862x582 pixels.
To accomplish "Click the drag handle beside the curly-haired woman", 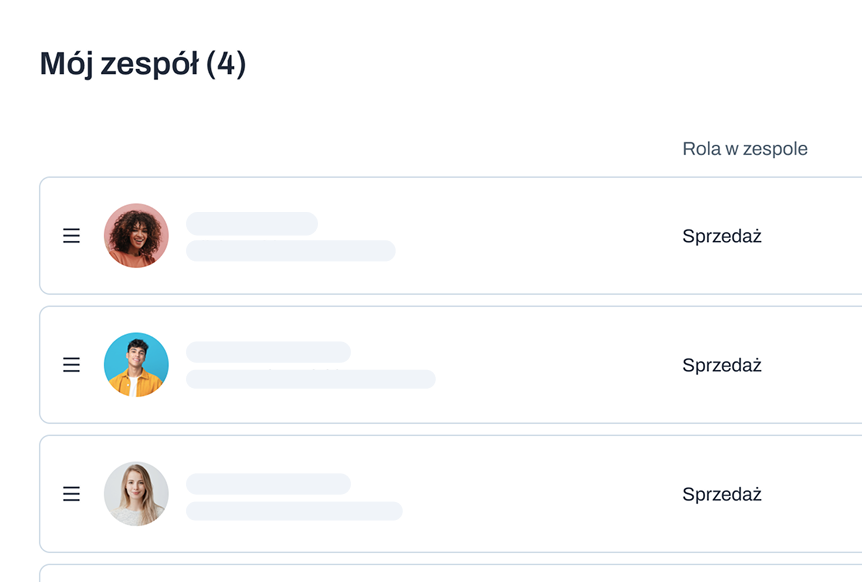I will (71, 236).
